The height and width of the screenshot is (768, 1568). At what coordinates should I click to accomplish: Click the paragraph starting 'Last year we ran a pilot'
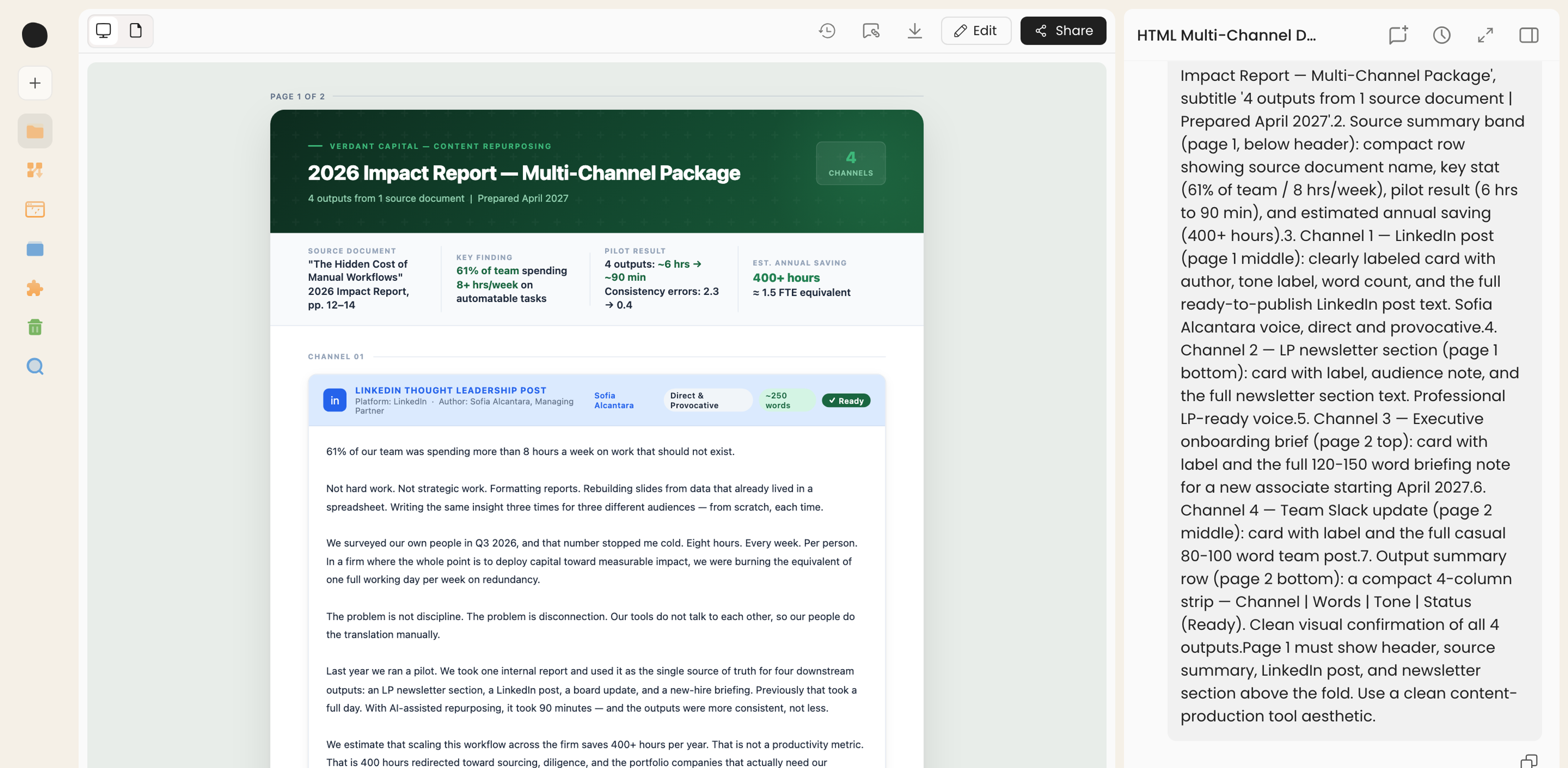pyautogui.click(x=591, y=690)
